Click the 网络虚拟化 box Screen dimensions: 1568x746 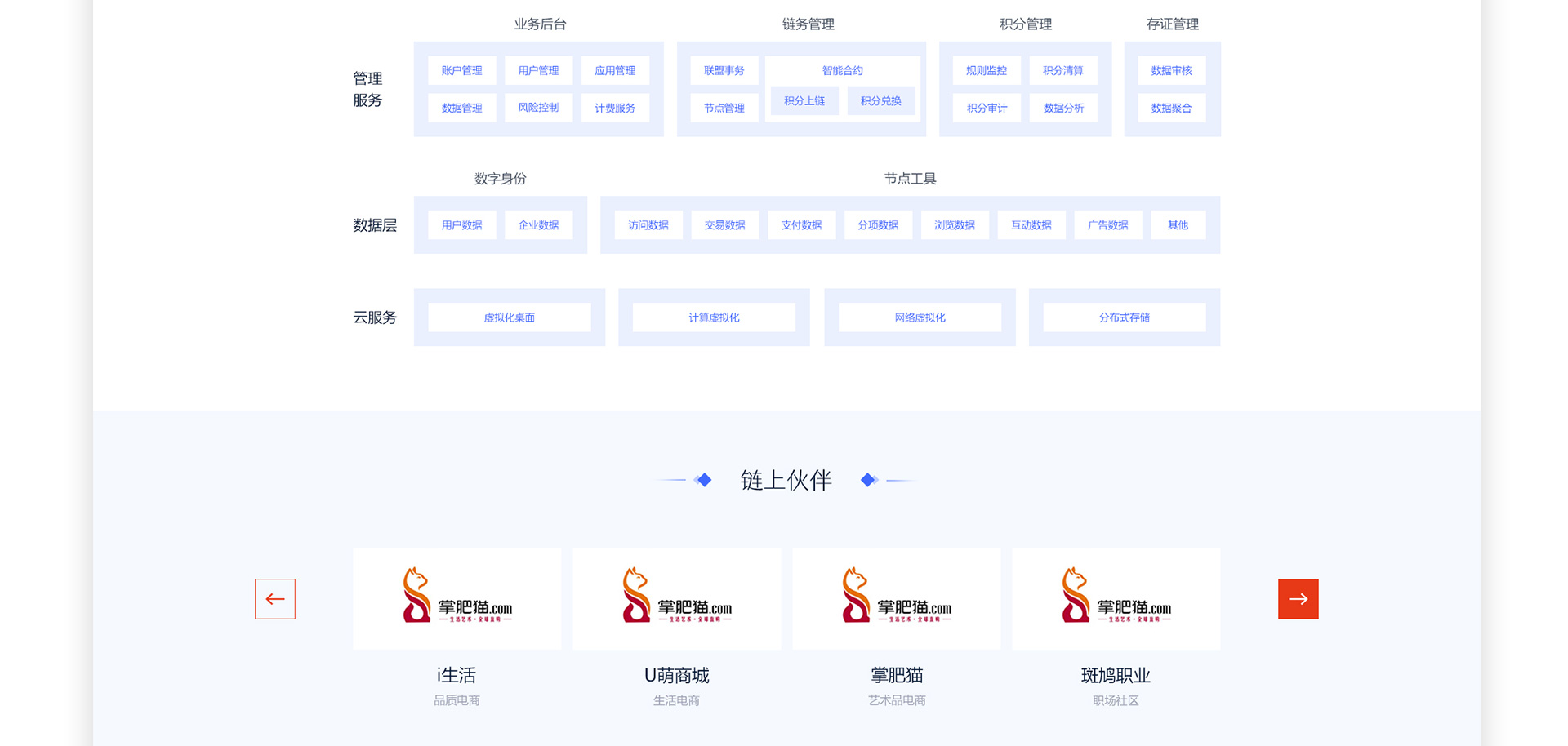(920, 317)
